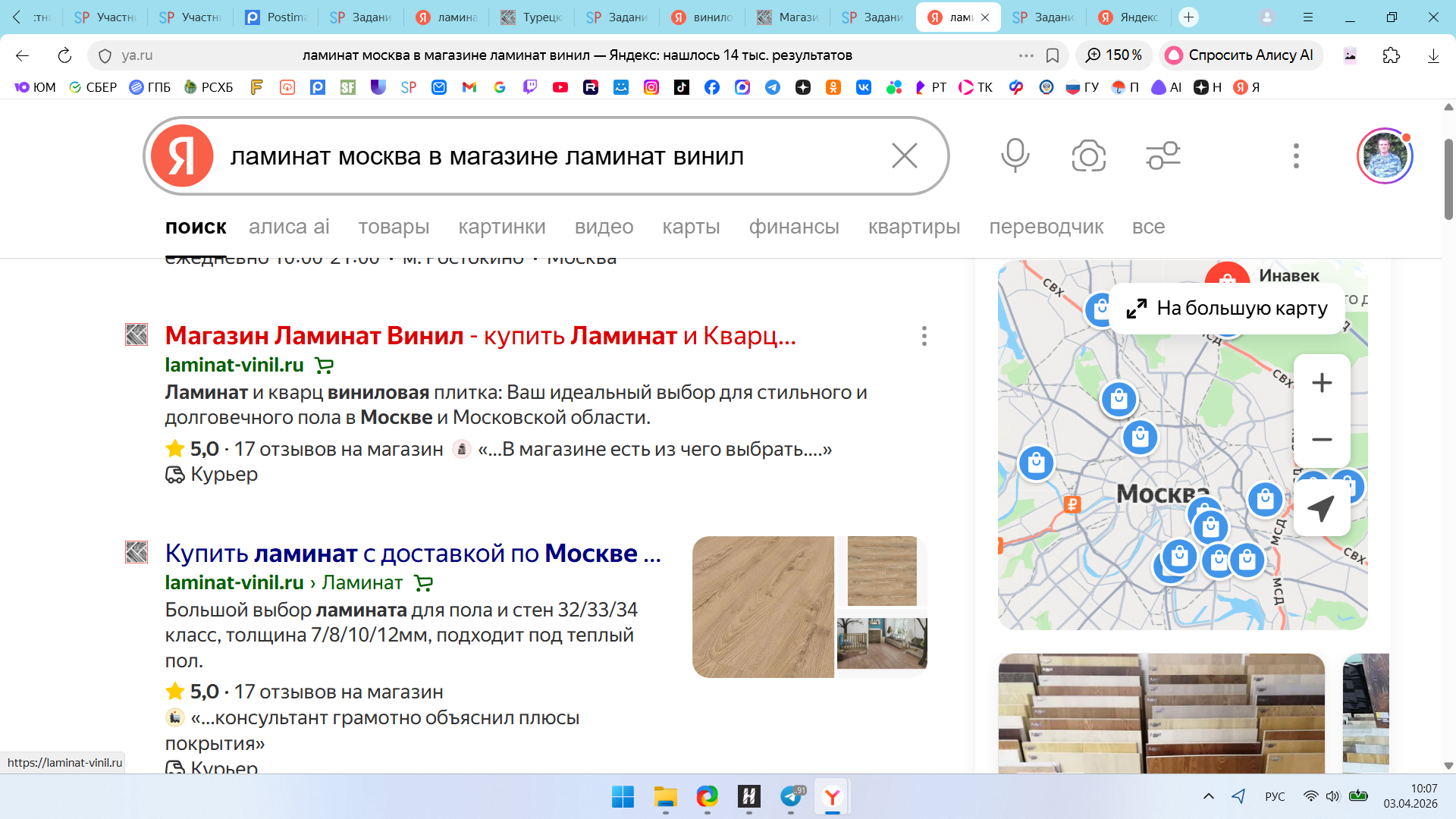Clear the search query with X

click(x=904, y=155)
